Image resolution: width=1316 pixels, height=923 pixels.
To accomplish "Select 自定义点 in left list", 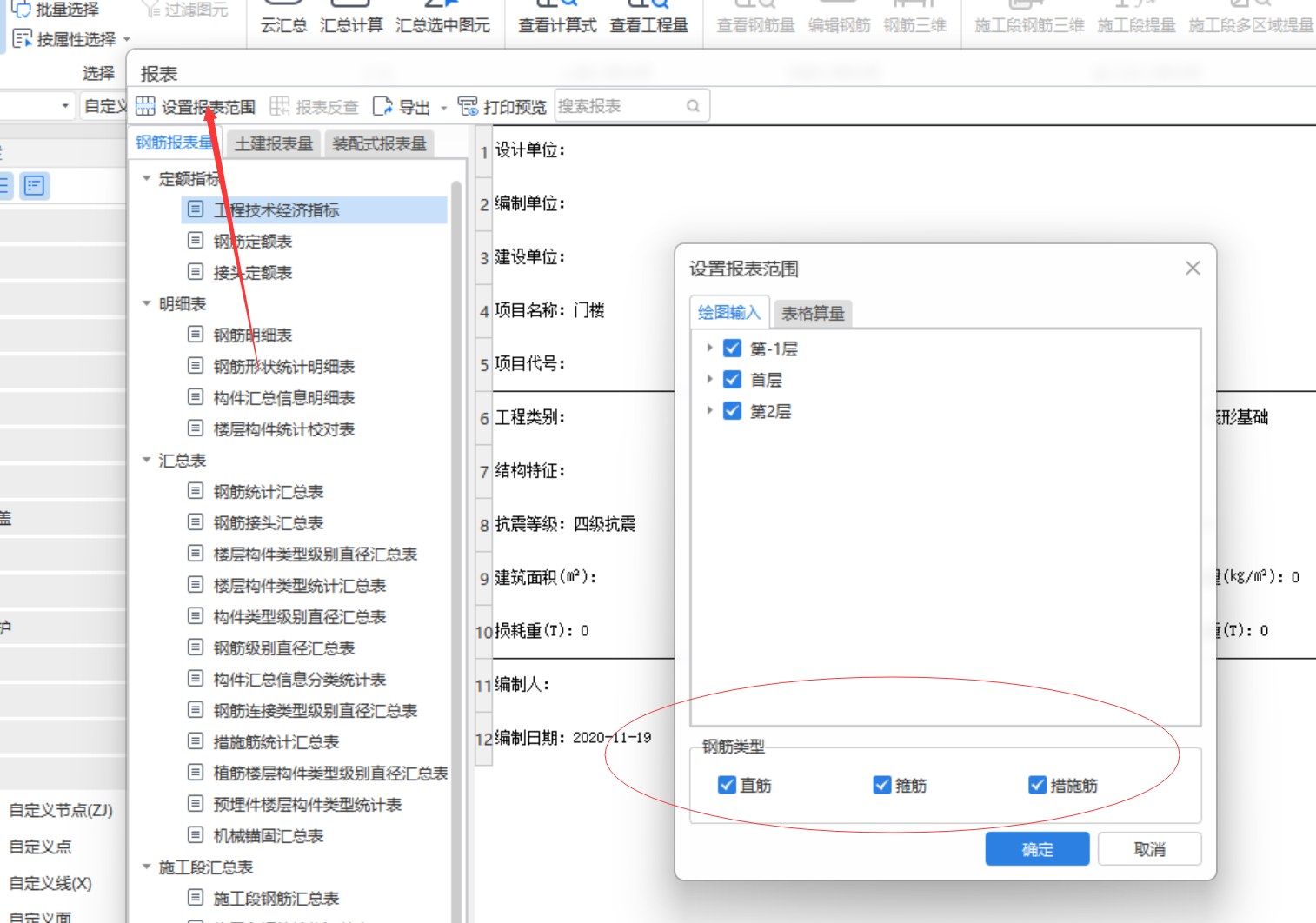I will point(40,847).
